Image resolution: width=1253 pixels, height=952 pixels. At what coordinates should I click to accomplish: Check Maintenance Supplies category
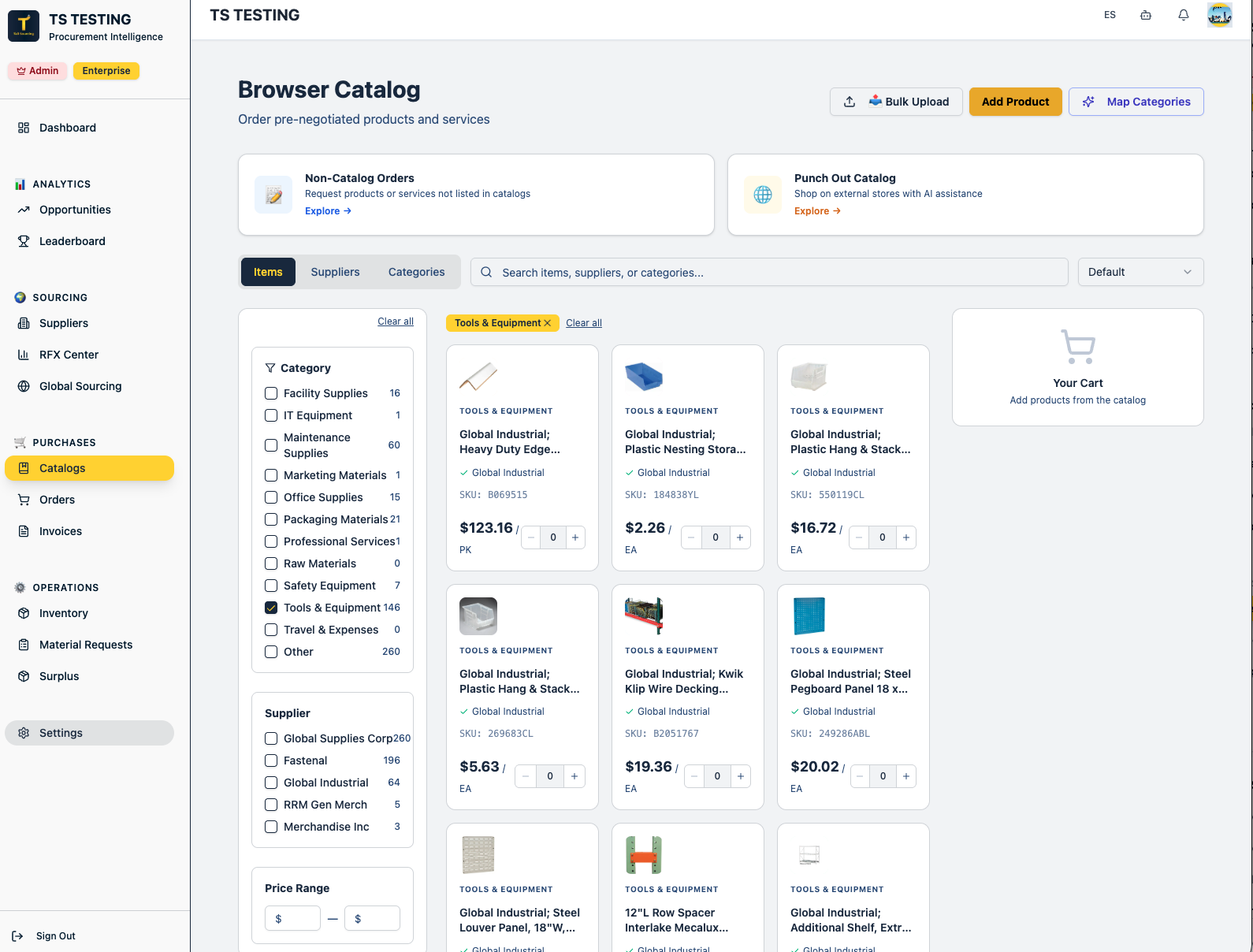point(271,445)
